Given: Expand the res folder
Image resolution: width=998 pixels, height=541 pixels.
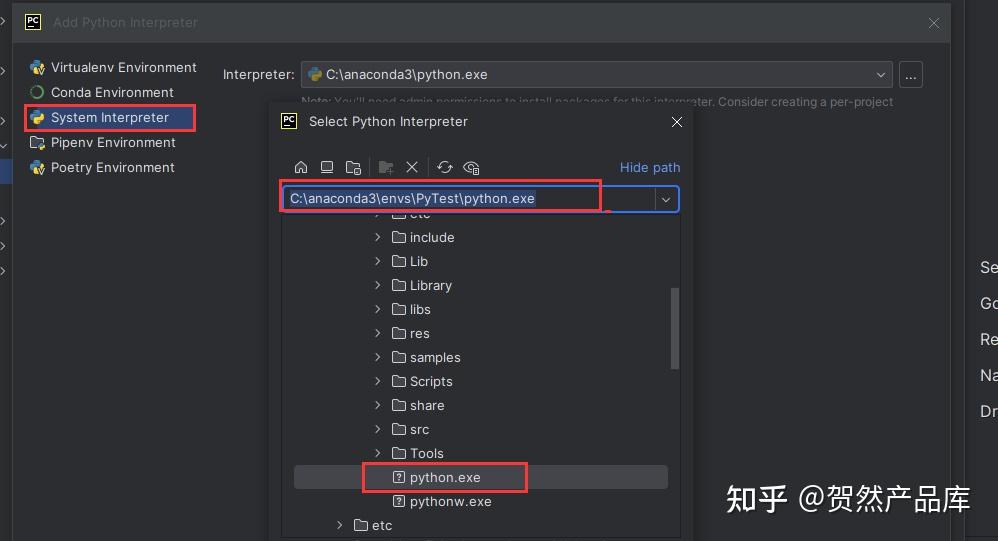Looking at the screenshot, I should (x=377, y=334).
